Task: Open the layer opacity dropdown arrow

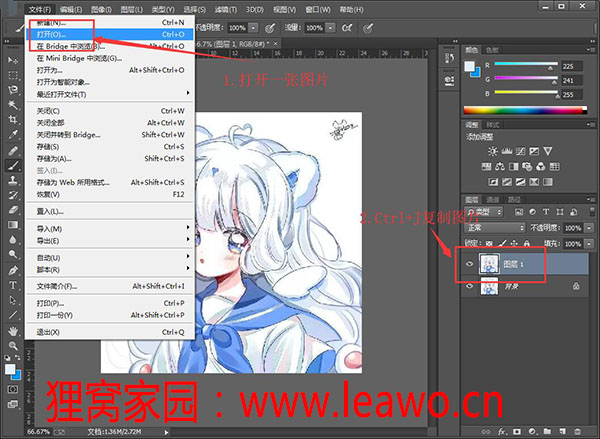Action: 589,228
